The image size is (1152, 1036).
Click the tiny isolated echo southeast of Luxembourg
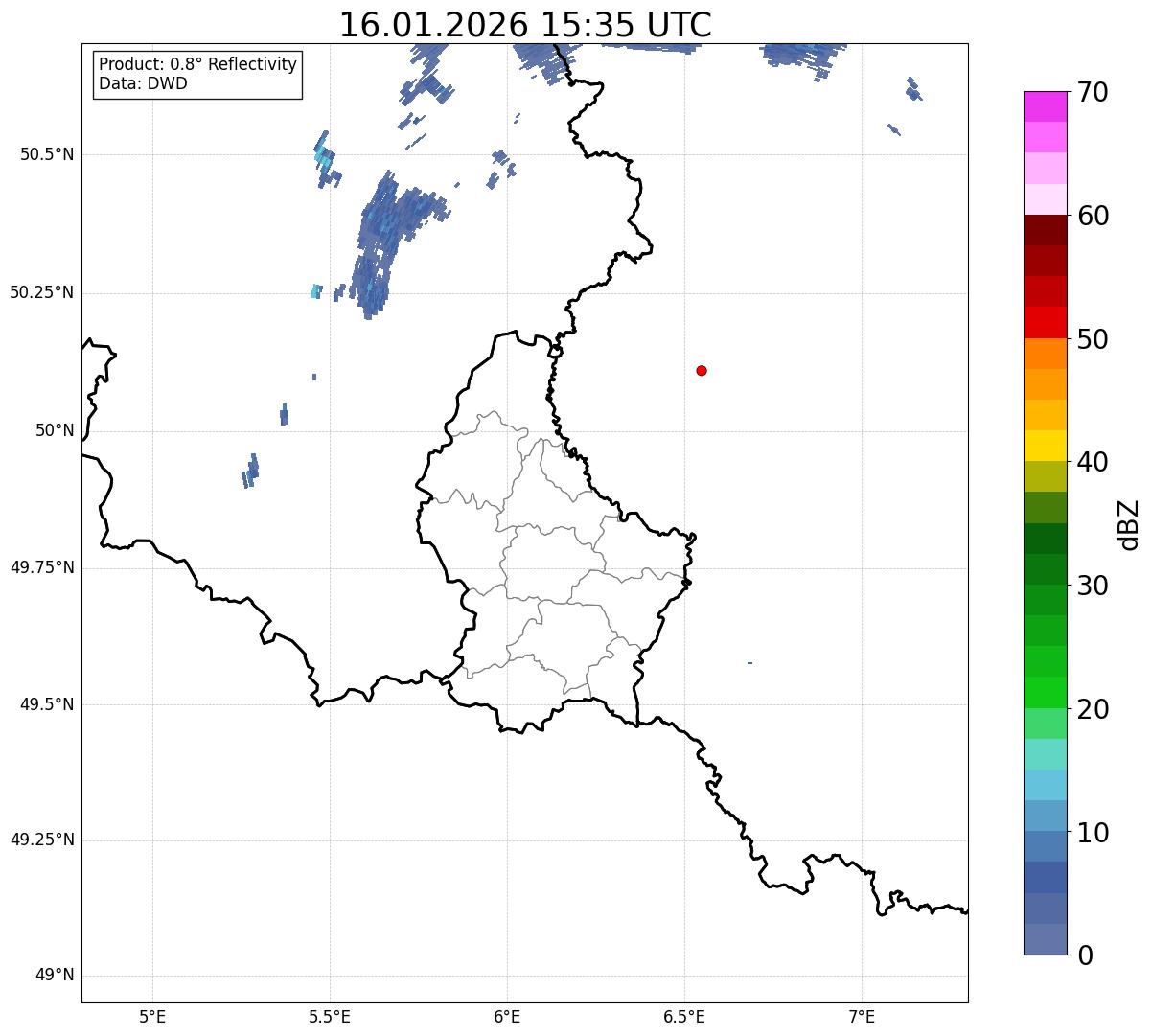click(x=749, y=663)
